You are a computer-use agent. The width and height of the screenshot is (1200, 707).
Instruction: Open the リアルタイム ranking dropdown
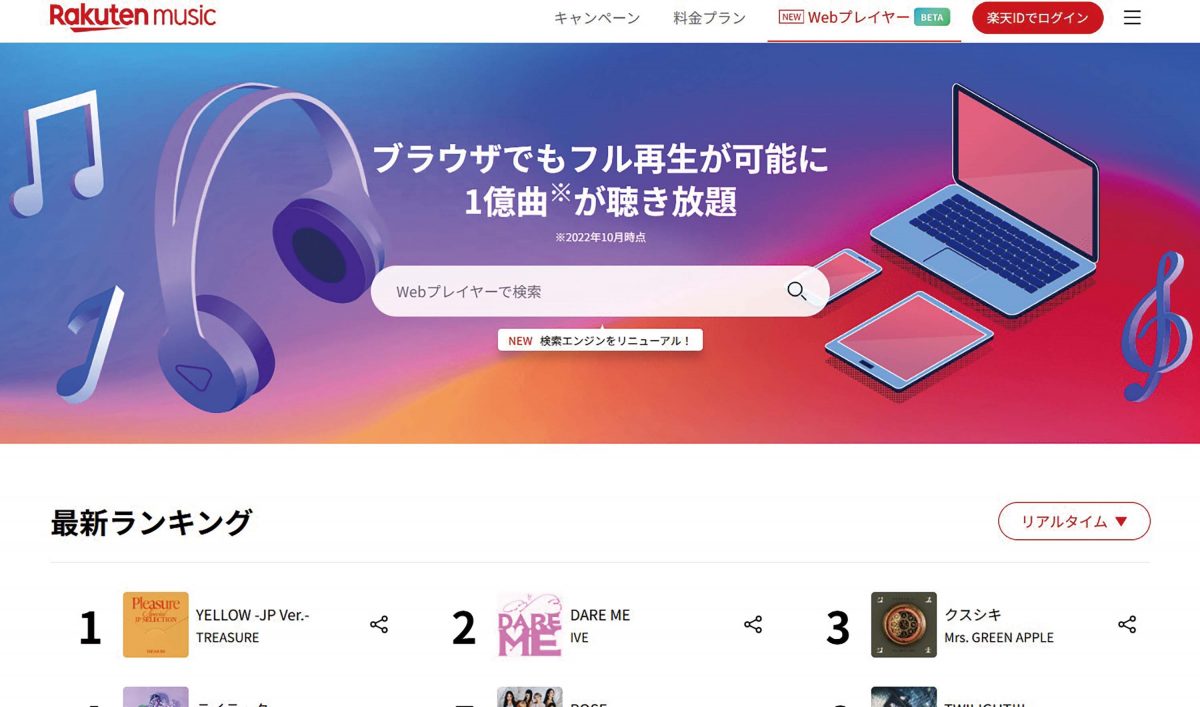(1074, 521)
